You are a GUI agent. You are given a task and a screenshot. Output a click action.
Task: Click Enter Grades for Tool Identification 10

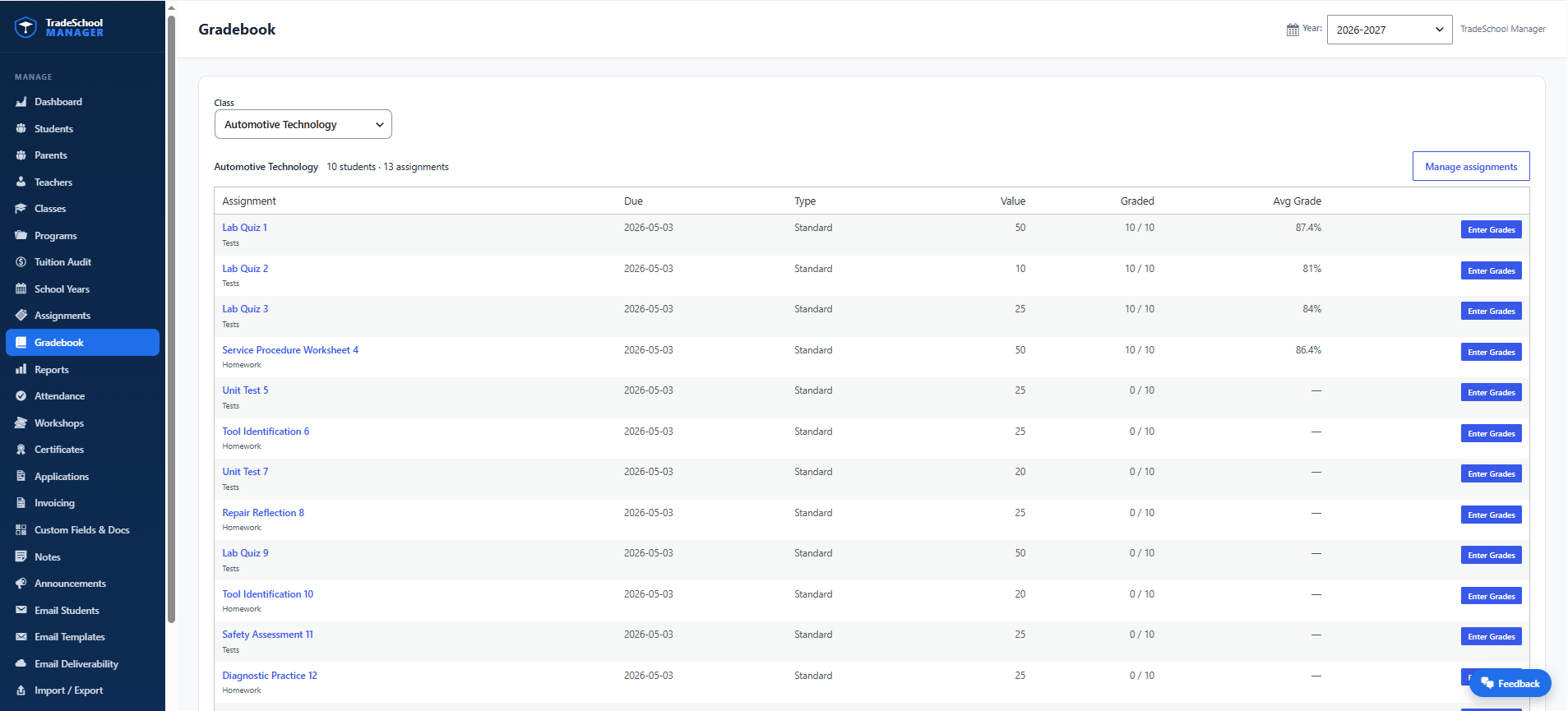[1491, 596]
